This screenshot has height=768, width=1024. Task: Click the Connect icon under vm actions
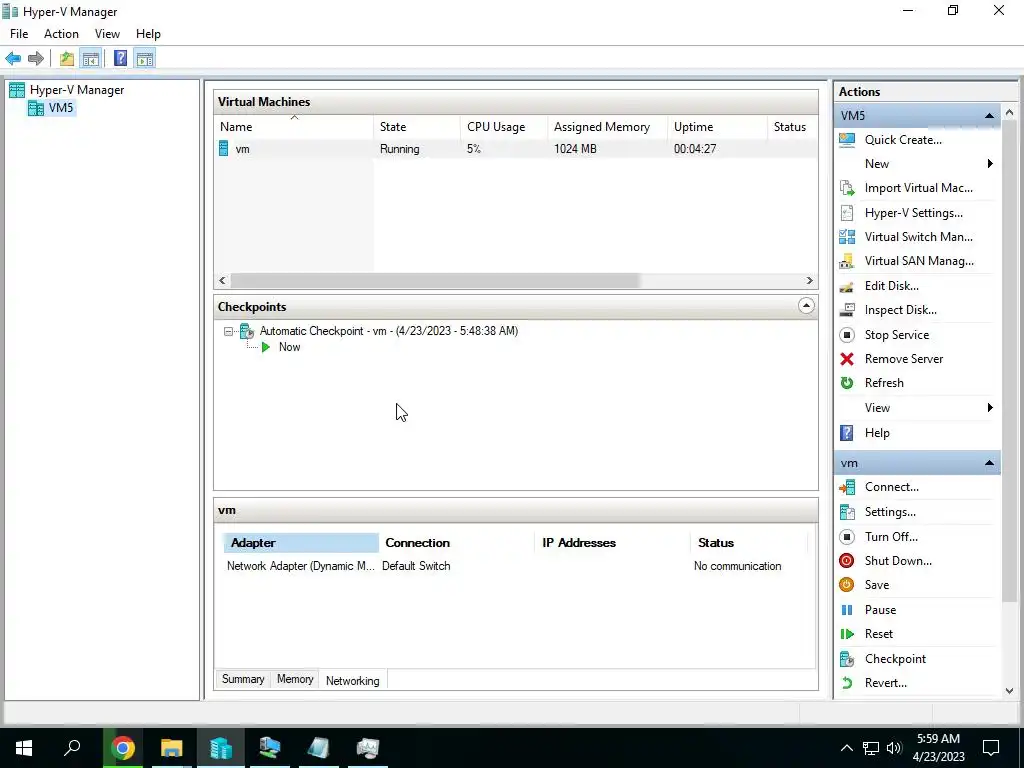[847, 487]
